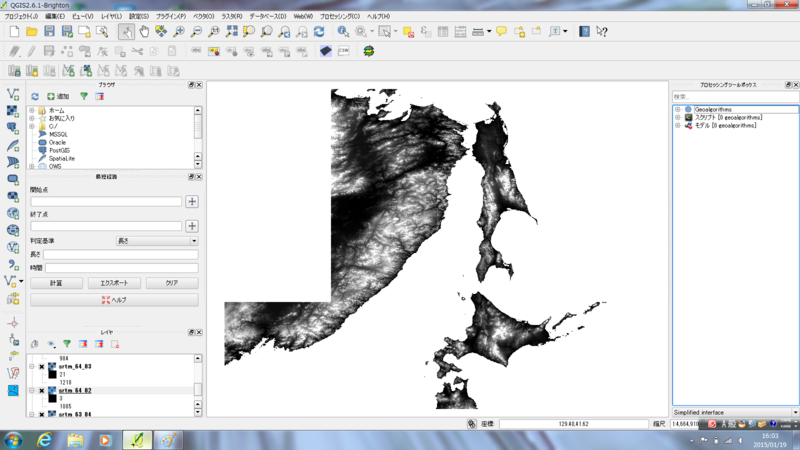This screenshot has height=450, width=800.
Task: Click the blue Refresh map icon in toolbar
Action: tap(319, 32)
